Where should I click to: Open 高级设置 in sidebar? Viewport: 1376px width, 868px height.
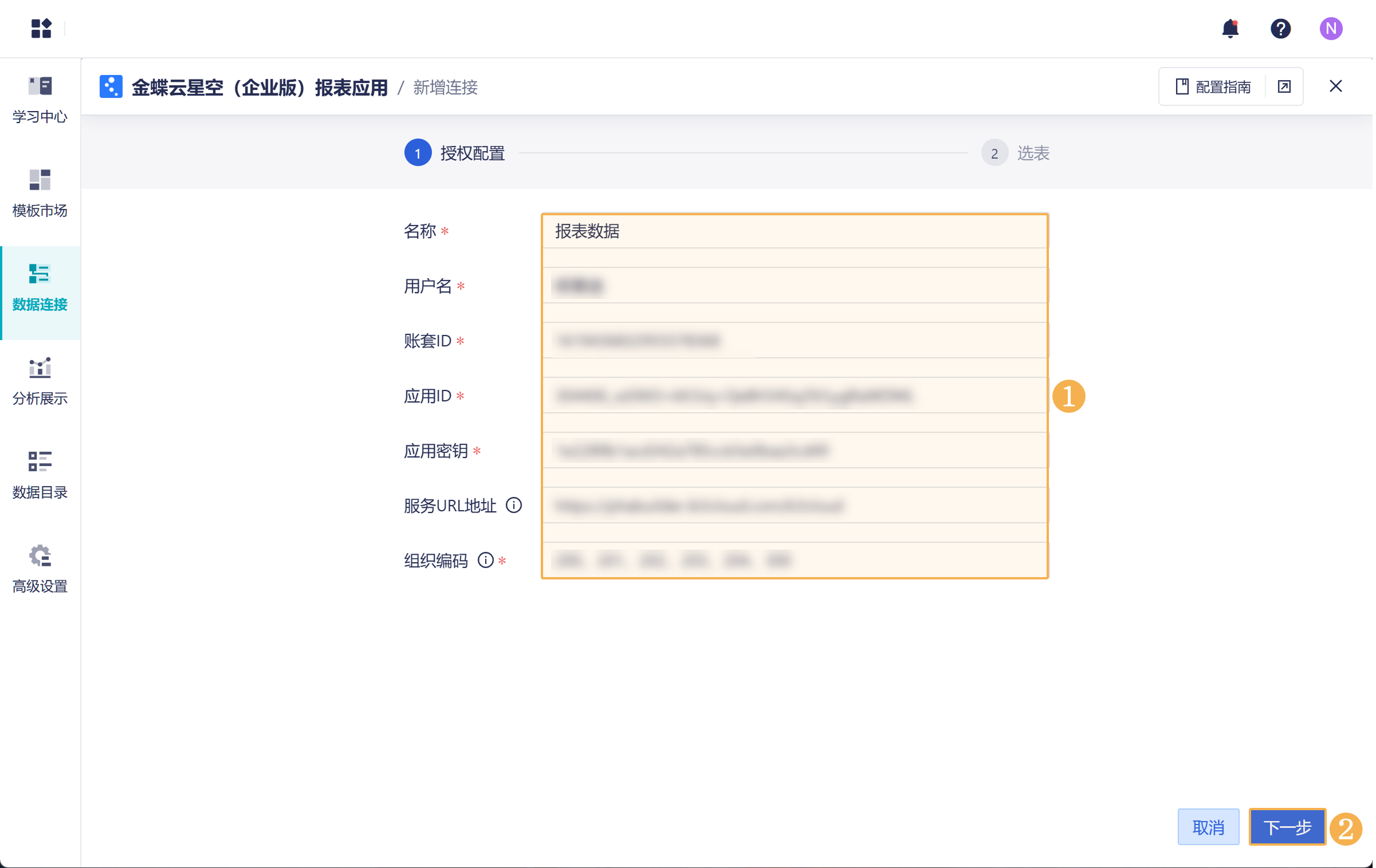pyautogui.click(x=40, y=569)
